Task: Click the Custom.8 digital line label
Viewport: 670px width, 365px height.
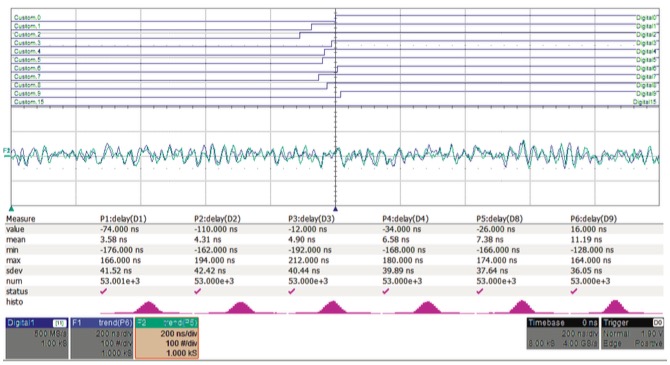Action: (x=27, y=85)
